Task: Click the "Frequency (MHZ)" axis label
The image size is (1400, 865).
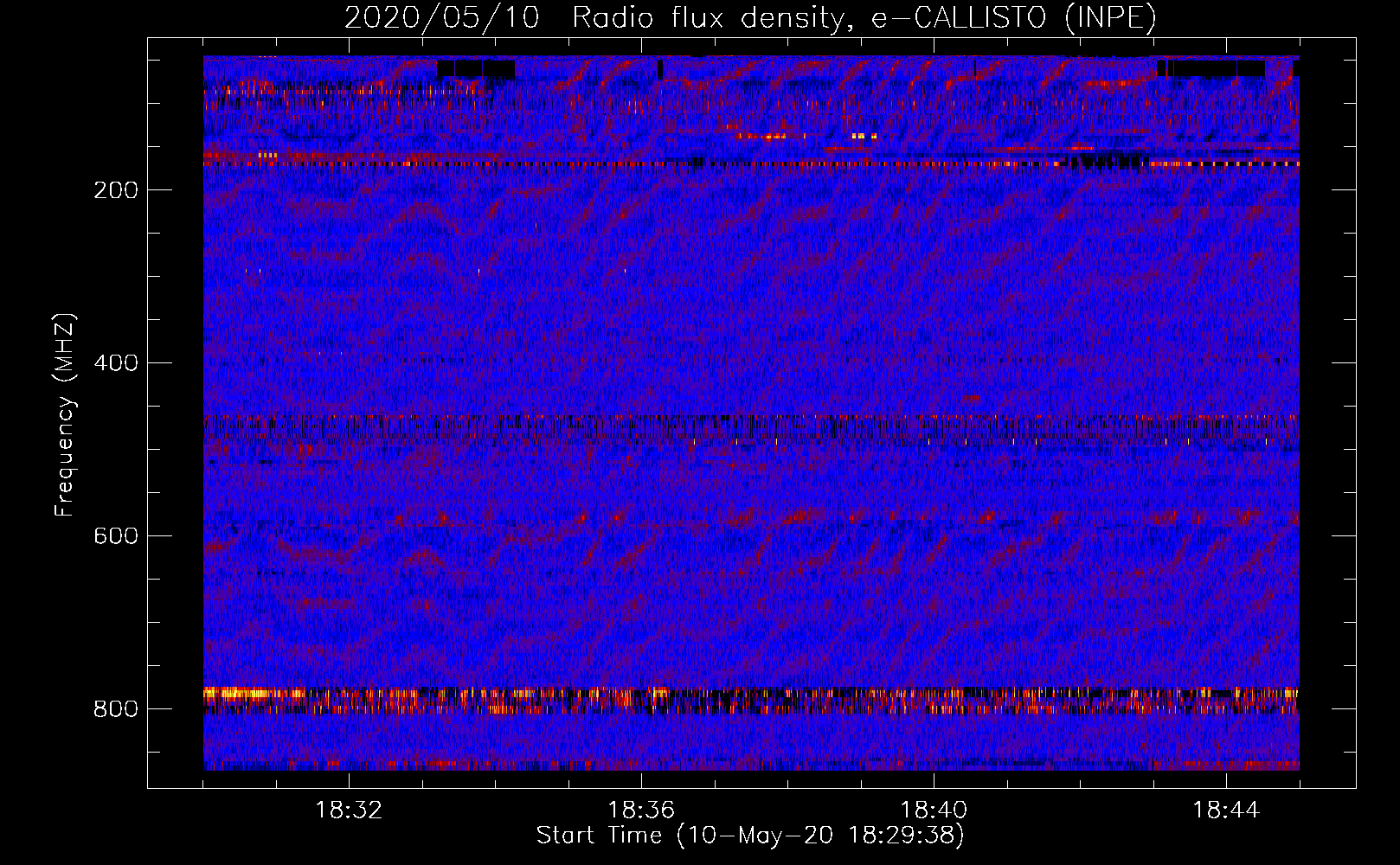Action: [65, 414]
